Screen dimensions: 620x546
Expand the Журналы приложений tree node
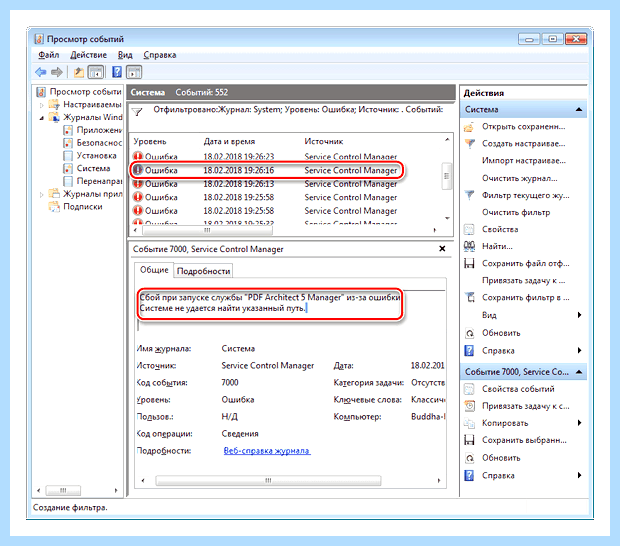(x=42, y=194)
